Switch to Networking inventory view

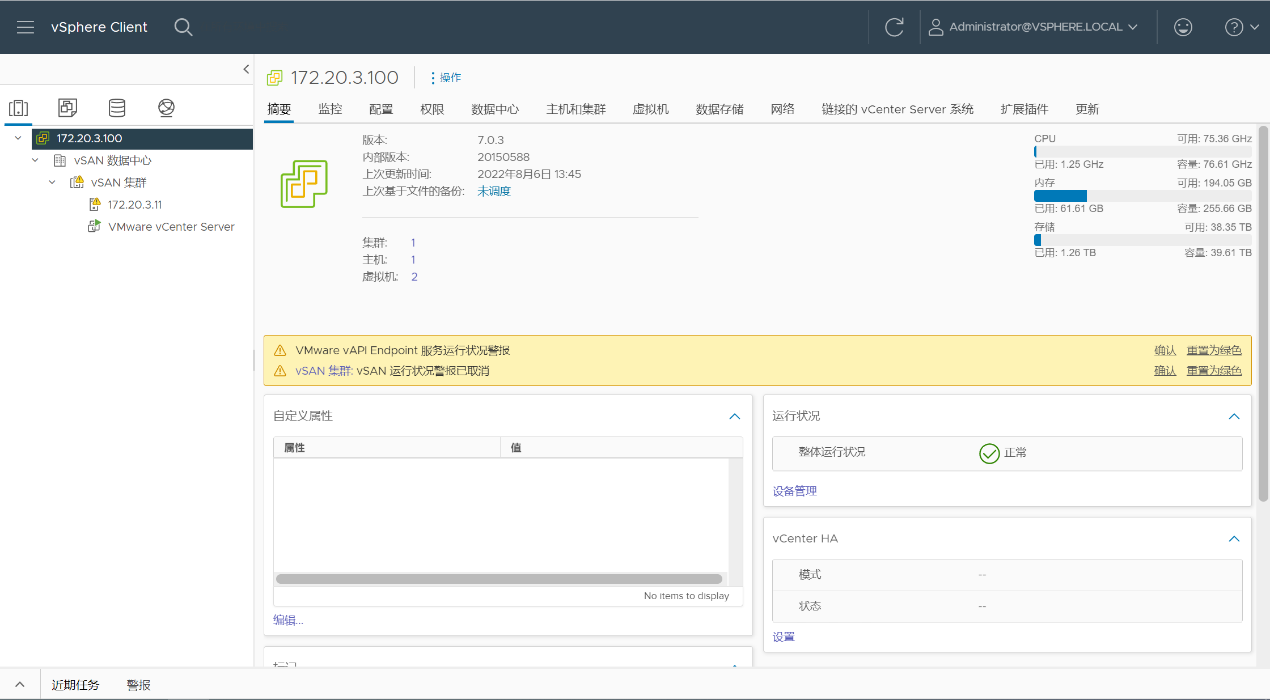pyautogui.click(x=166, y=108)
